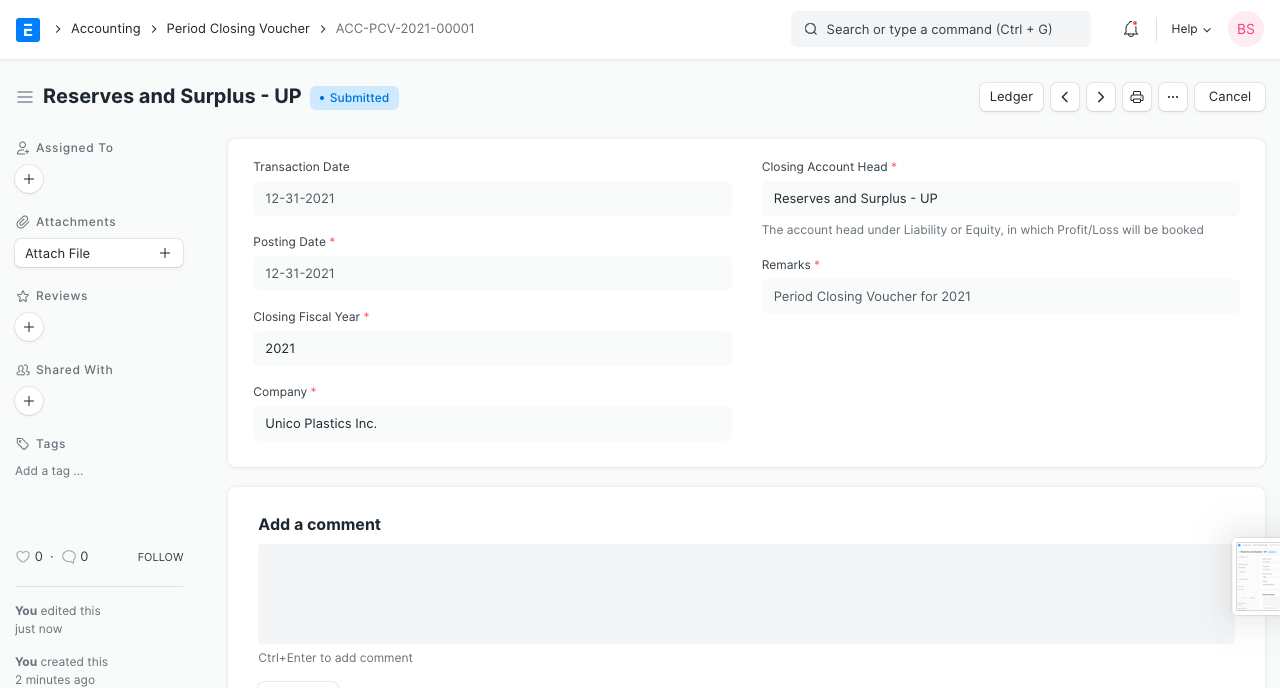1280x688 pixels.
Task: Add an assignee with the plus button
Action: (29, 179)
